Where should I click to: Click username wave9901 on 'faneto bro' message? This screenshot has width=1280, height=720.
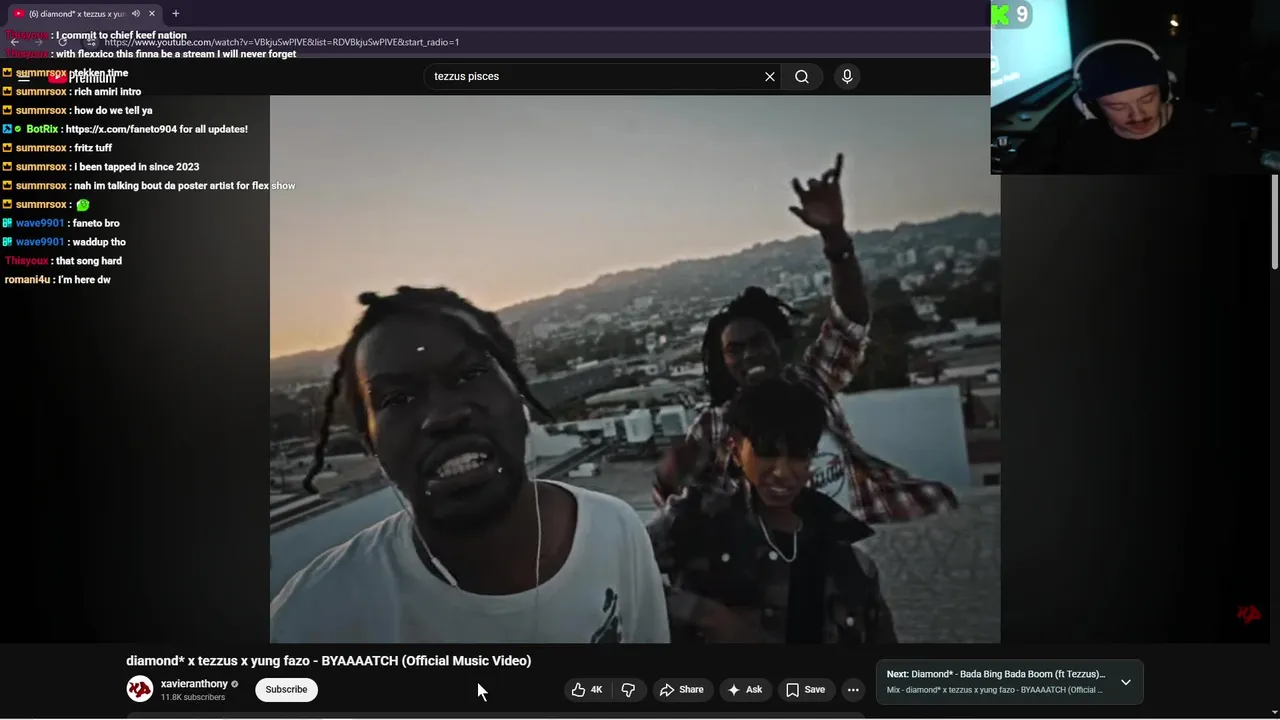coord(40,223)
